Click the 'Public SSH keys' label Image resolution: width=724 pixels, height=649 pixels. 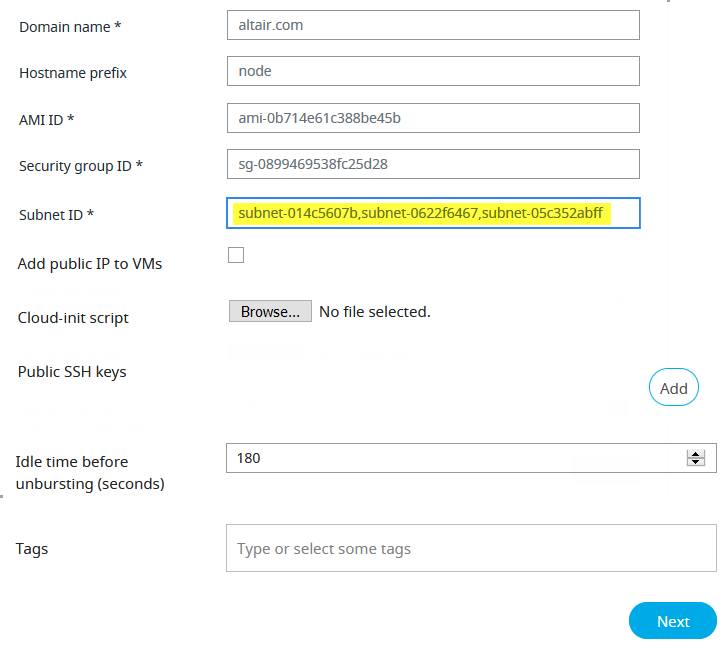(72, 372)
